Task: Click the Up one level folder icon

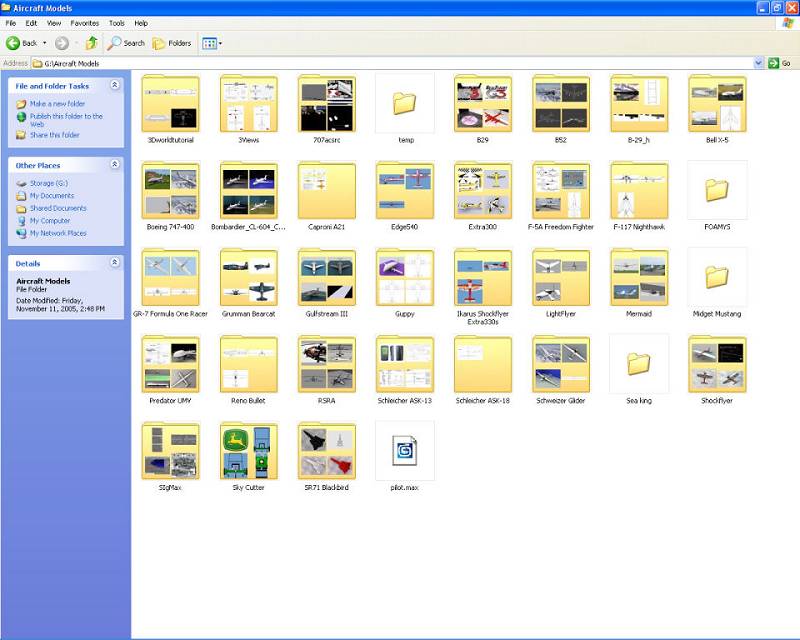Action: click(91, 43)
